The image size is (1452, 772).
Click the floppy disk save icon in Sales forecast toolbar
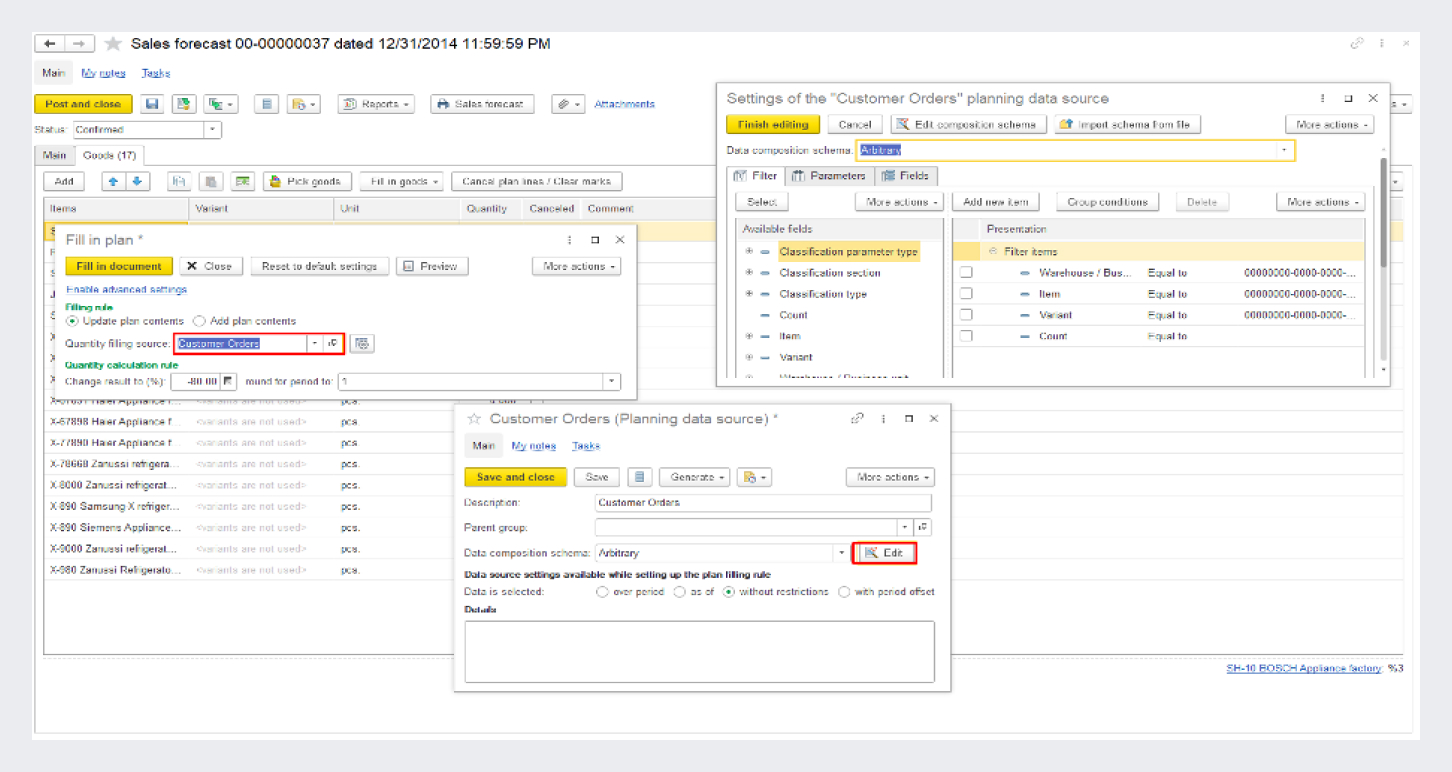click(x=152, y=104)
